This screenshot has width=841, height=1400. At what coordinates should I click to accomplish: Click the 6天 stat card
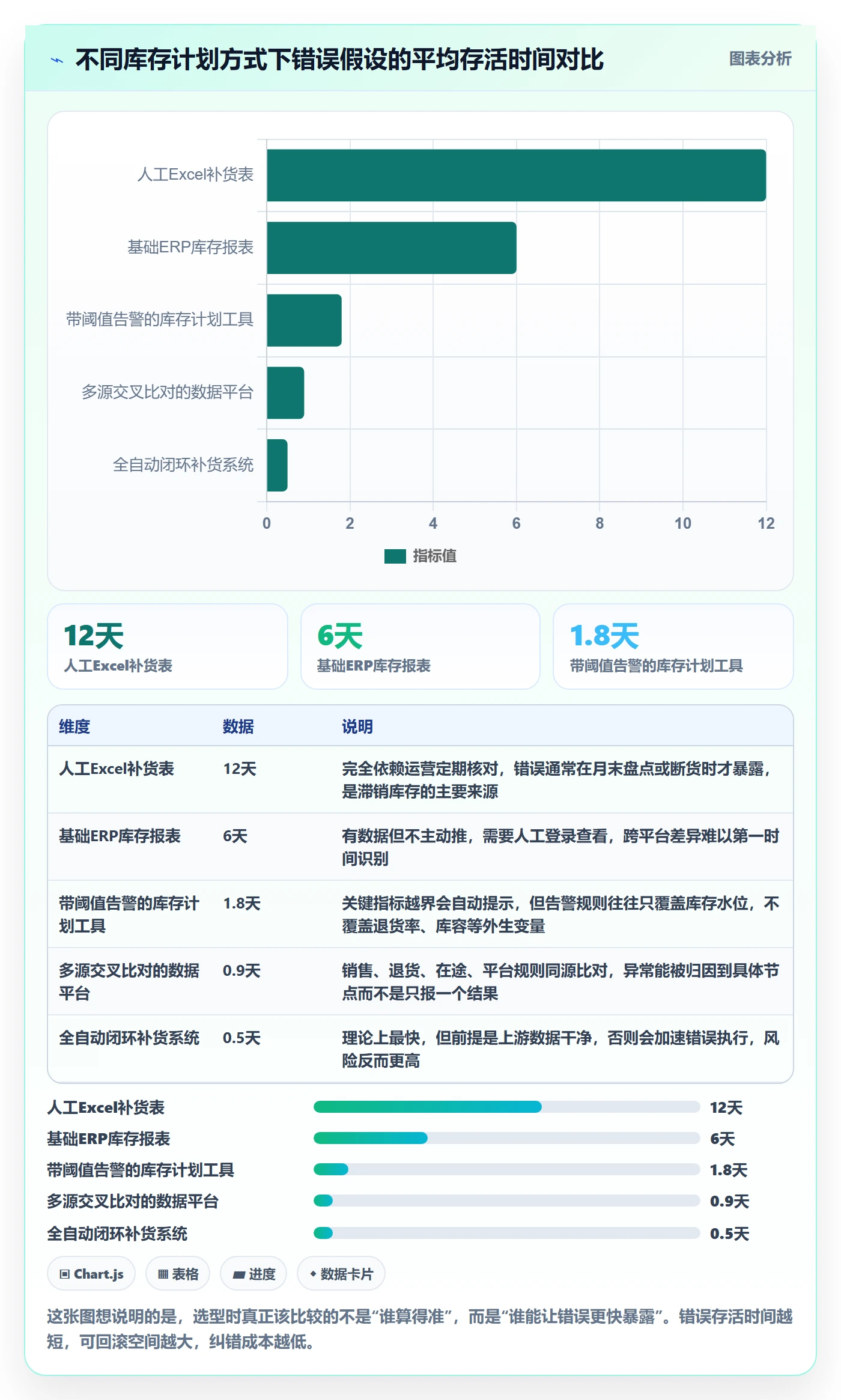[x=421, y=647]
